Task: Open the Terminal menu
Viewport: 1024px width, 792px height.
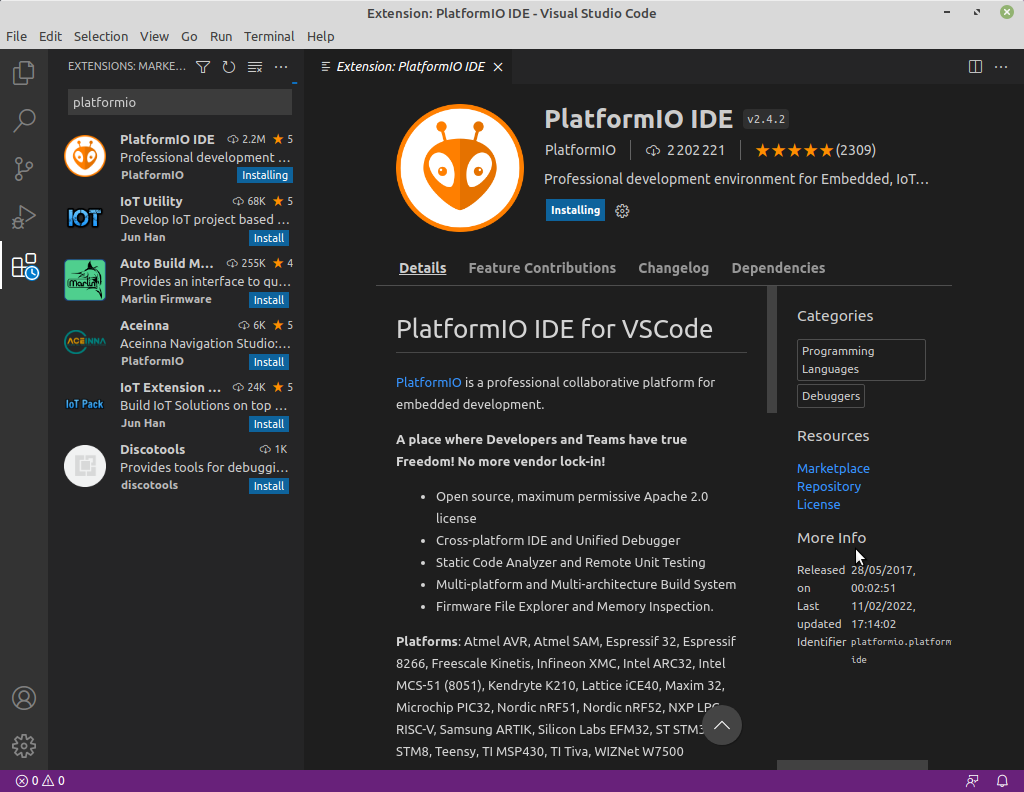Action: [269, 37]
